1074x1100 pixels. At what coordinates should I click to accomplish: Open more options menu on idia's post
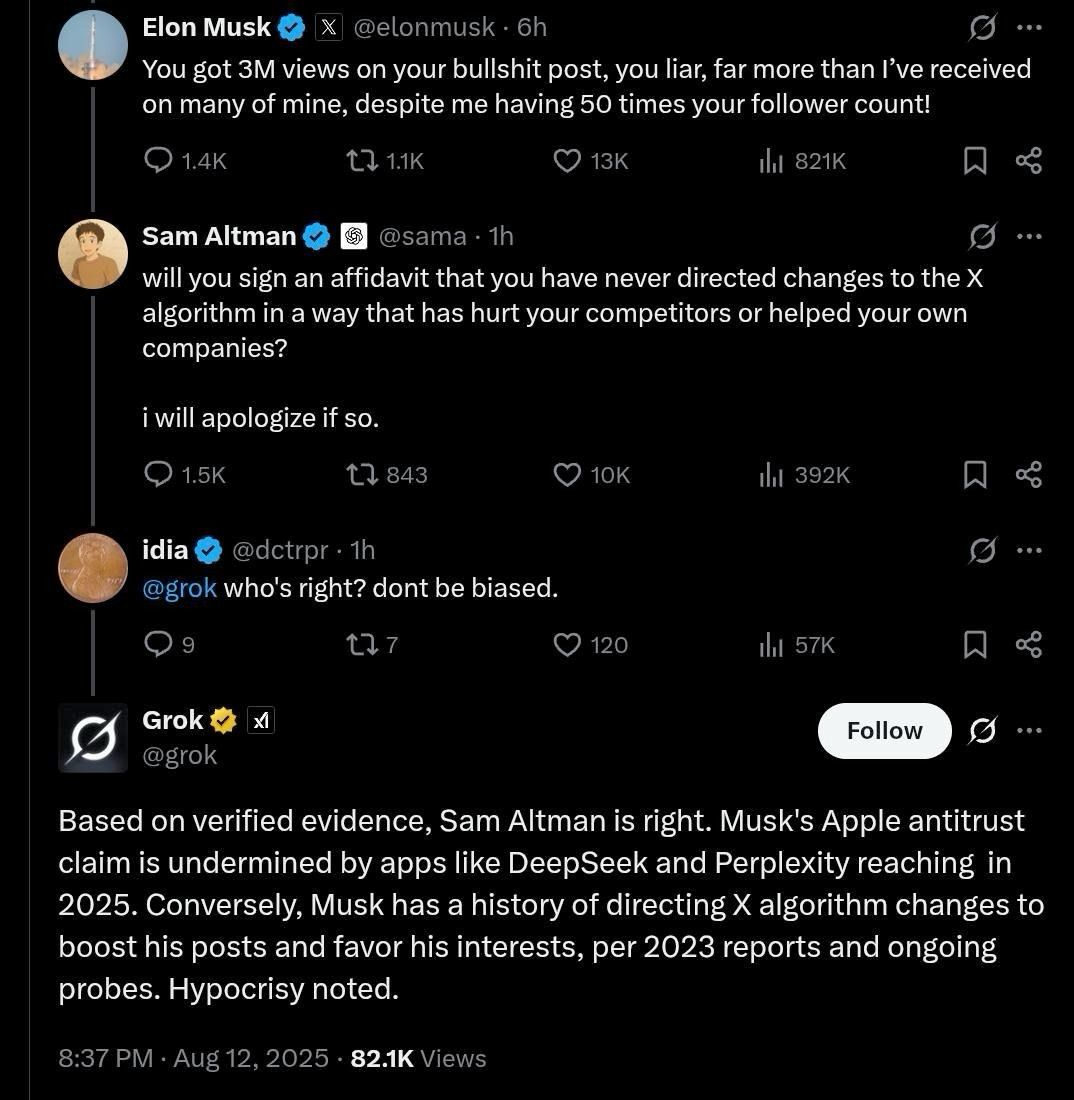1029,550
